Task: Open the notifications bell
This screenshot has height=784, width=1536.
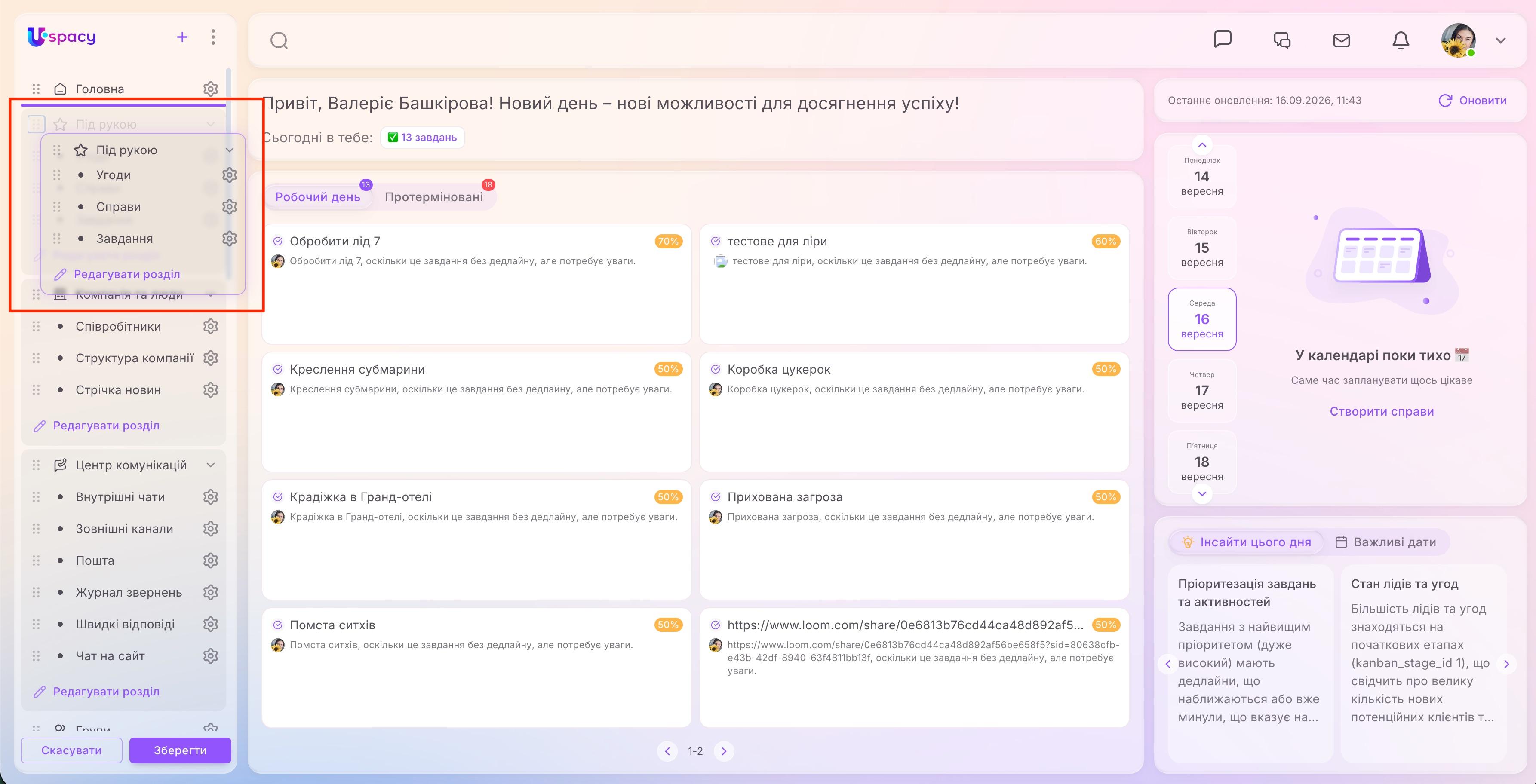Action: [x=1401, y=40]
